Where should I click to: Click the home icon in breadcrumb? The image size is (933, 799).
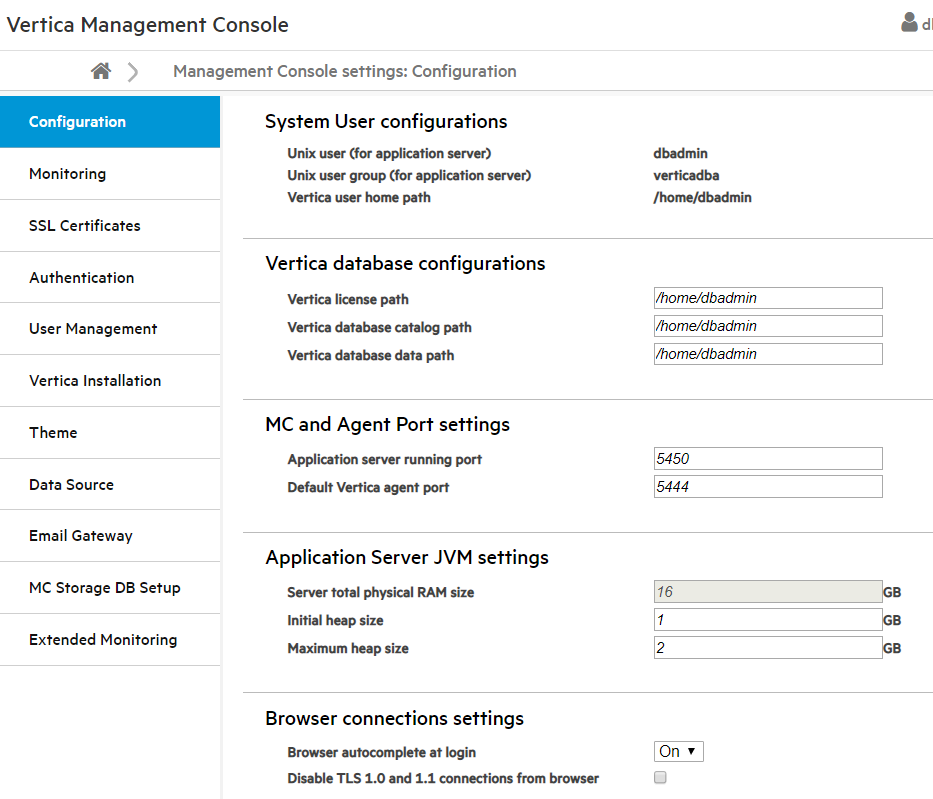click(x=101, y=71)
